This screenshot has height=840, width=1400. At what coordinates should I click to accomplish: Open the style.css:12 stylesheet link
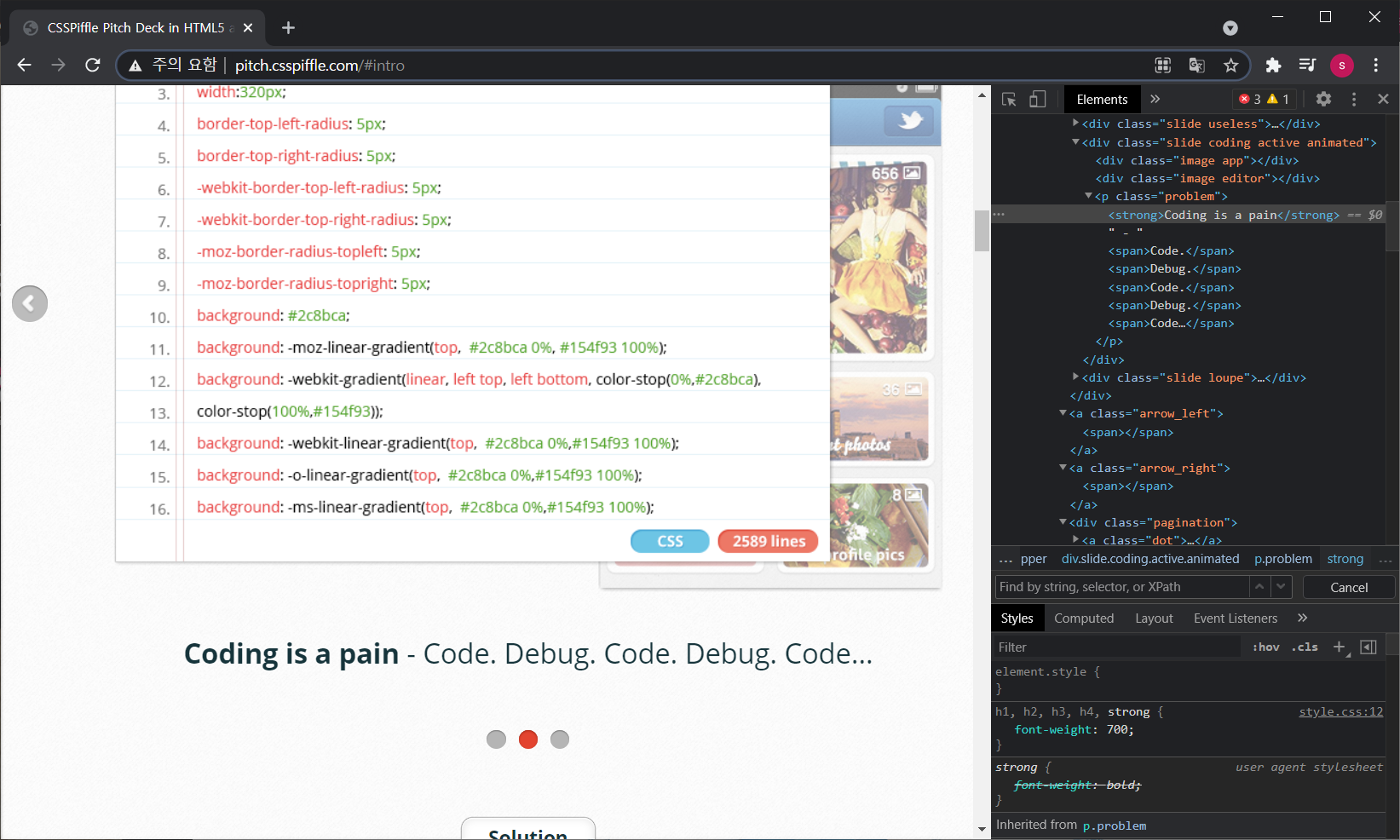(x=1340, y=711)
